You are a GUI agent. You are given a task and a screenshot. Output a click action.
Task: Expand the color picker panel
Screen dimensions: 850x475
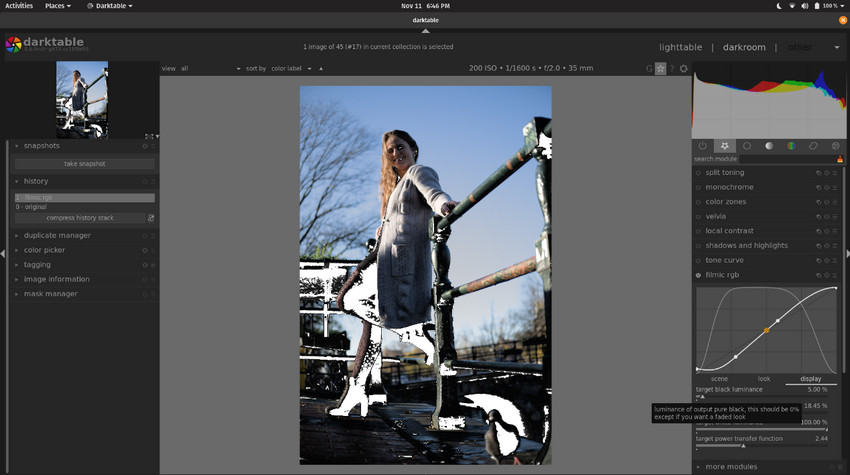click(16, 251)
